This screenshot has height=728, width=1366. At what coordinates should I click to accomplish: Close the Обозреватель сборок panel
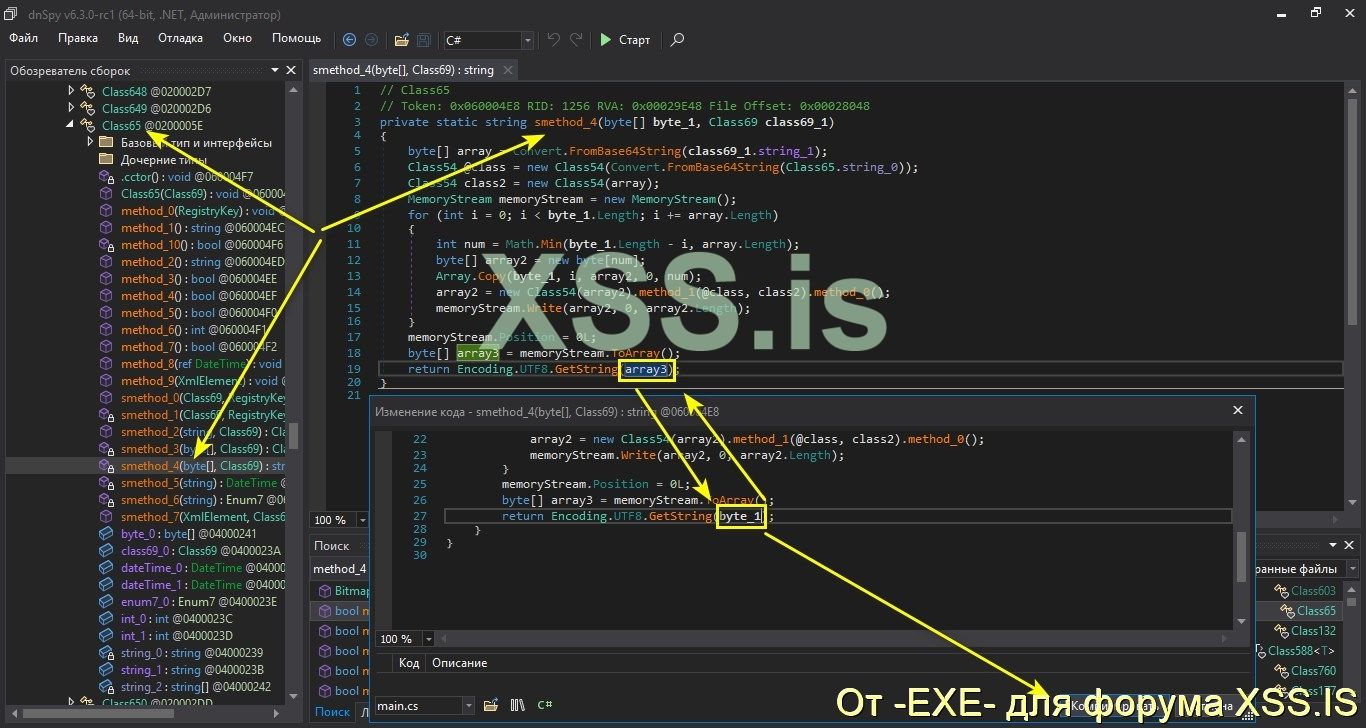coord(291,71)
